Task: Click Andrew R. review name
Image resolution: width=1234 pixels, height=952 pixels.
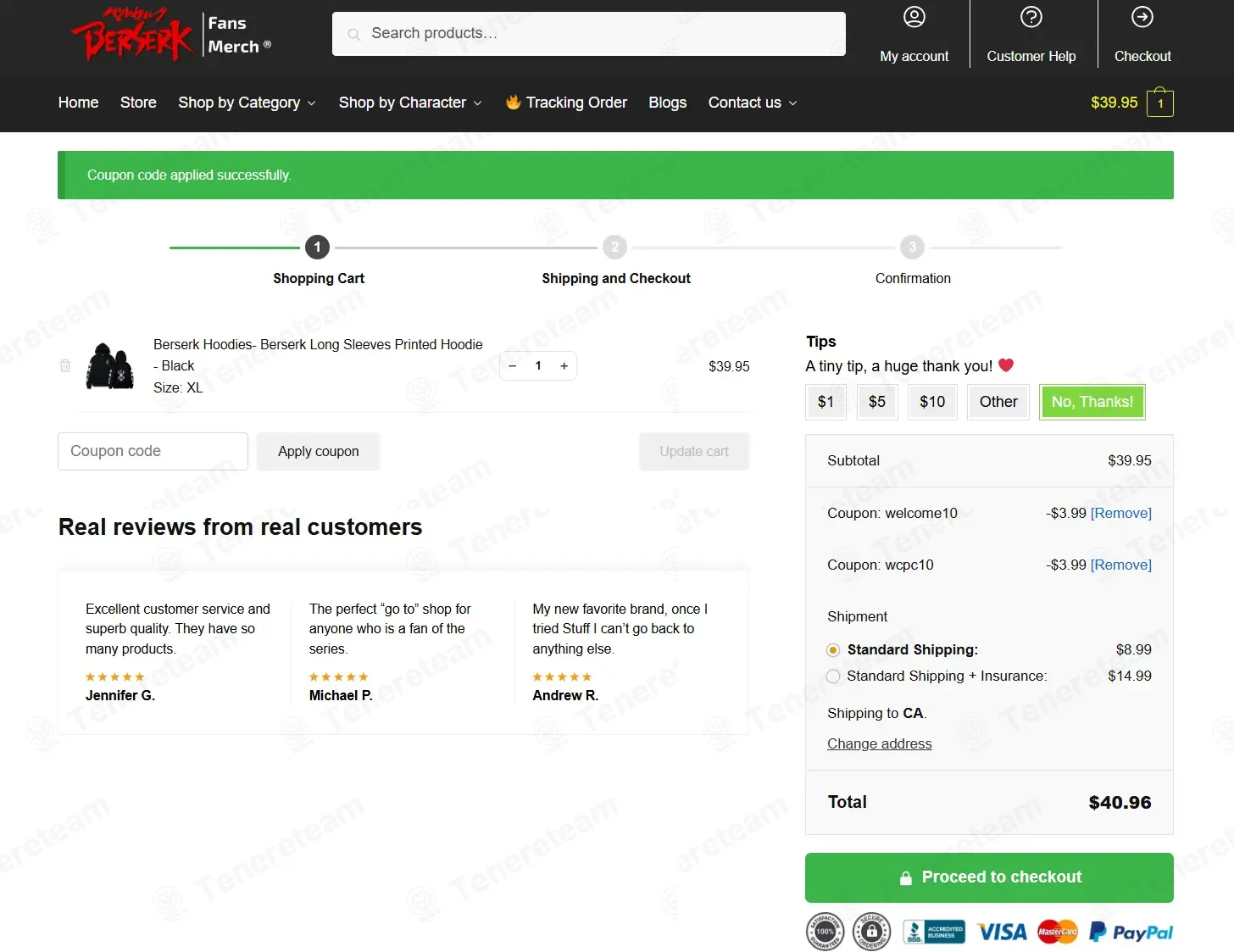Action: [565, 695]
